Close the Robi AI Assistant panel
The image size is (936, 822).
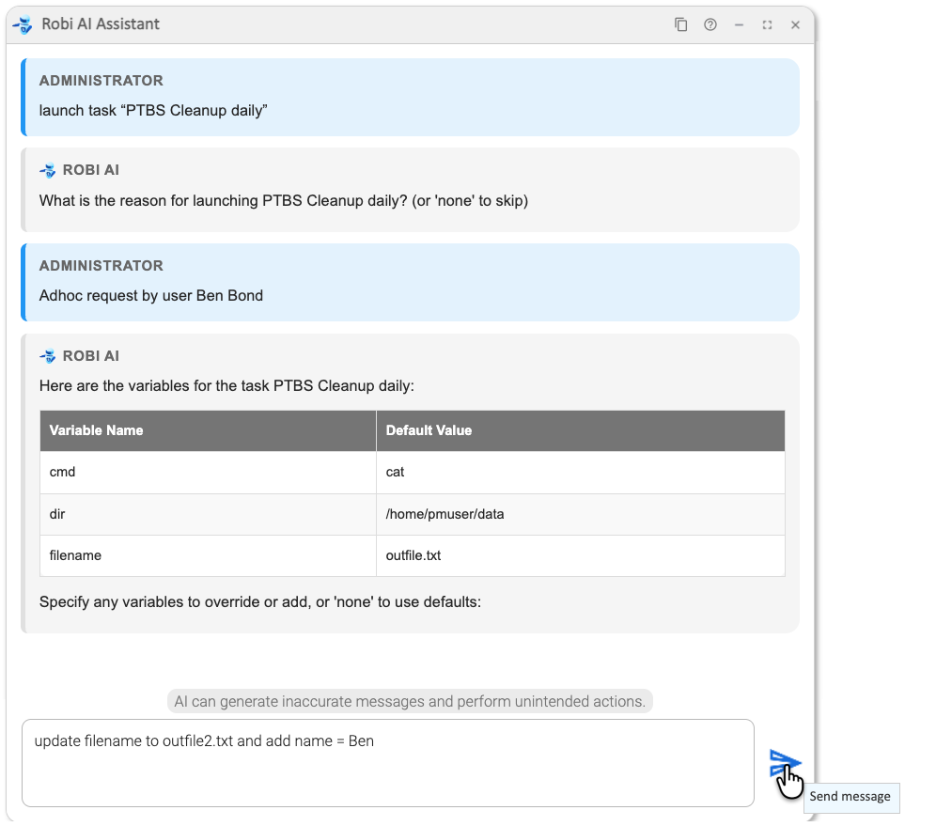click(795, 25)
